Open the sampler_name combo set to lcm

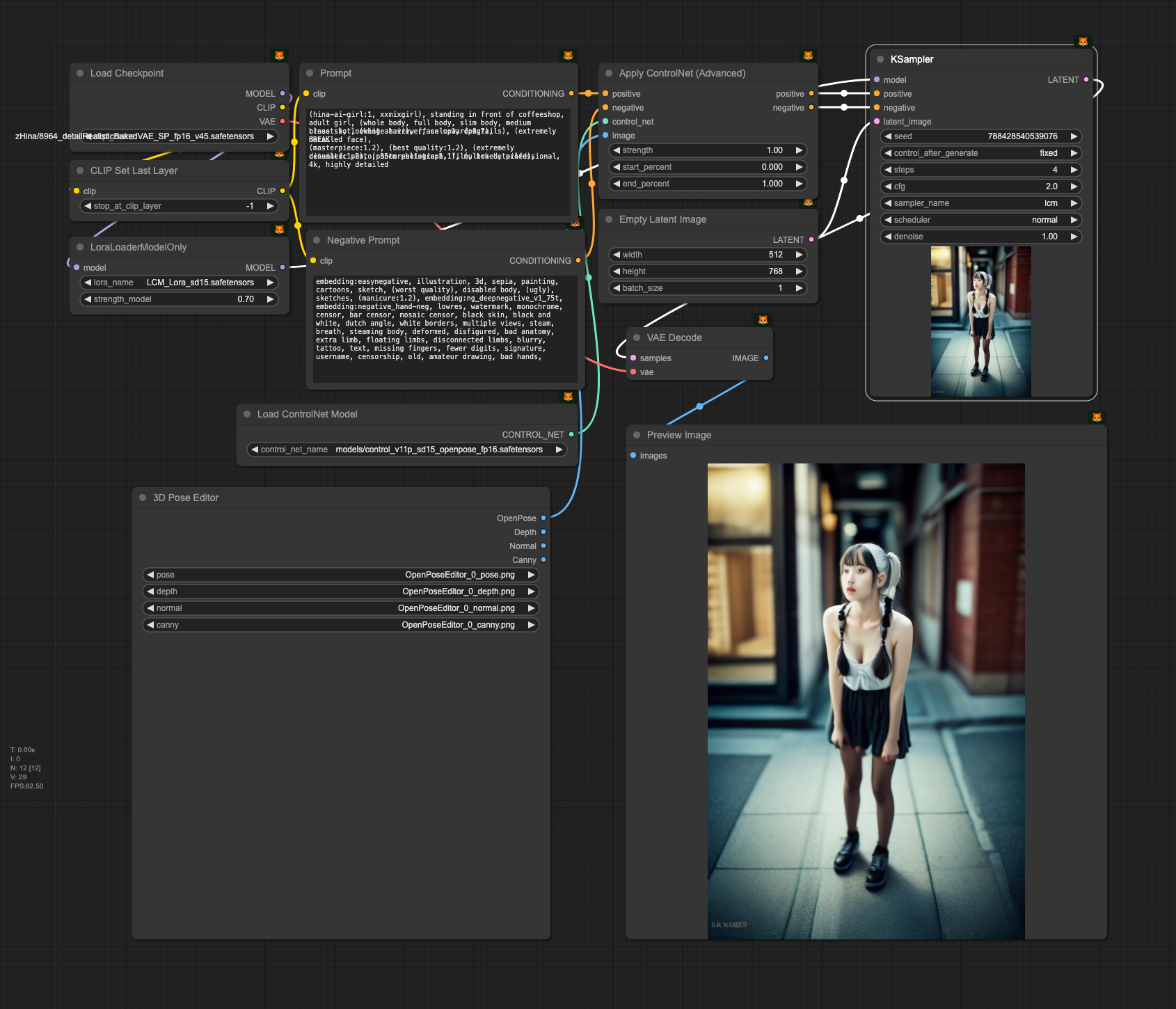[981, 203]
